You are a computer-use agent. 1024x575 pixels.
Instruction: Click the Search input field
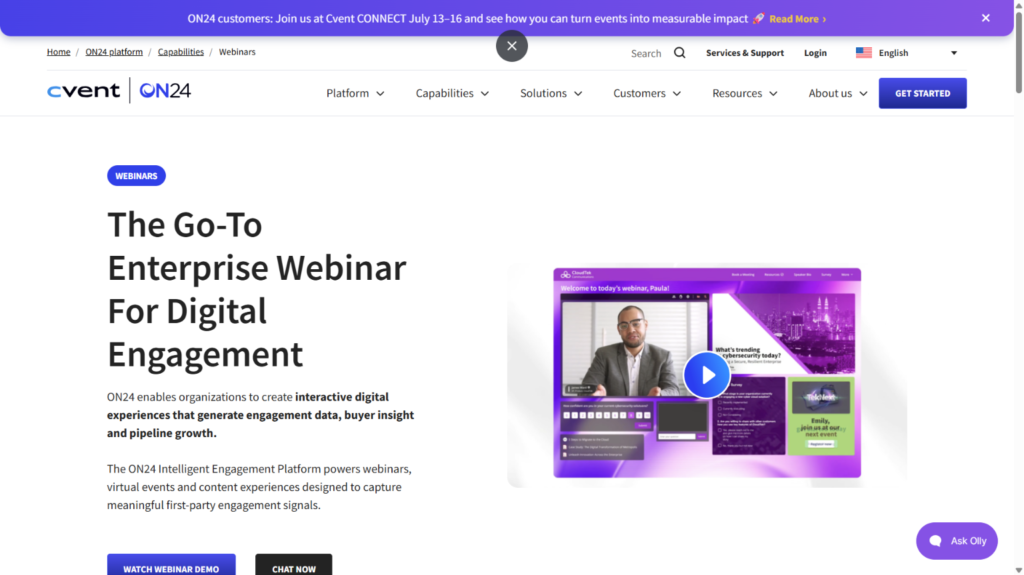point(646,53)
